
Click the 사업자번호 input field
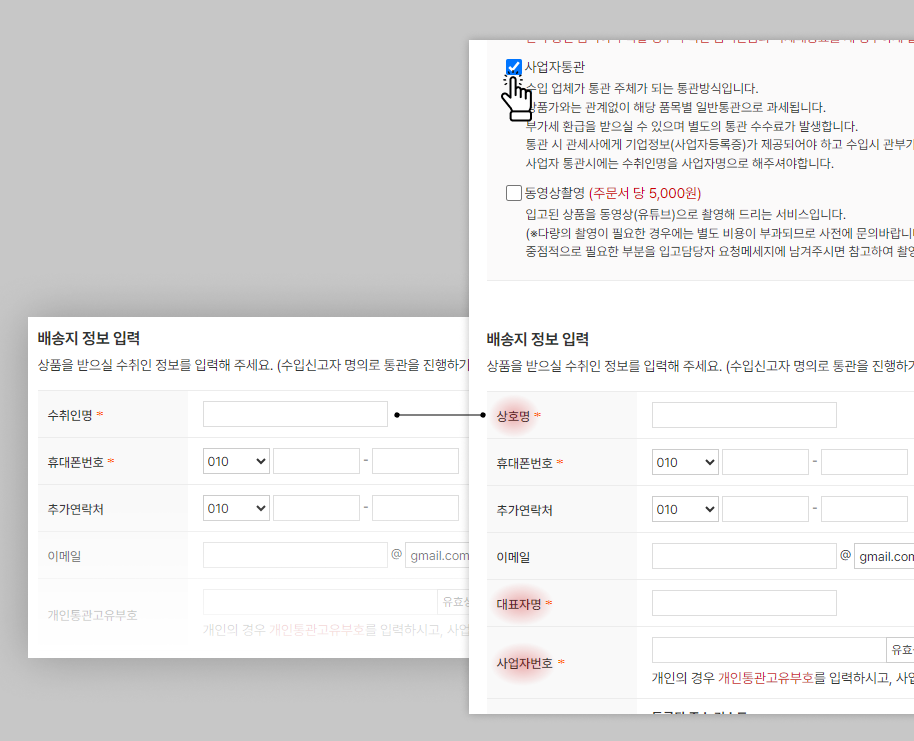[769, 650]
